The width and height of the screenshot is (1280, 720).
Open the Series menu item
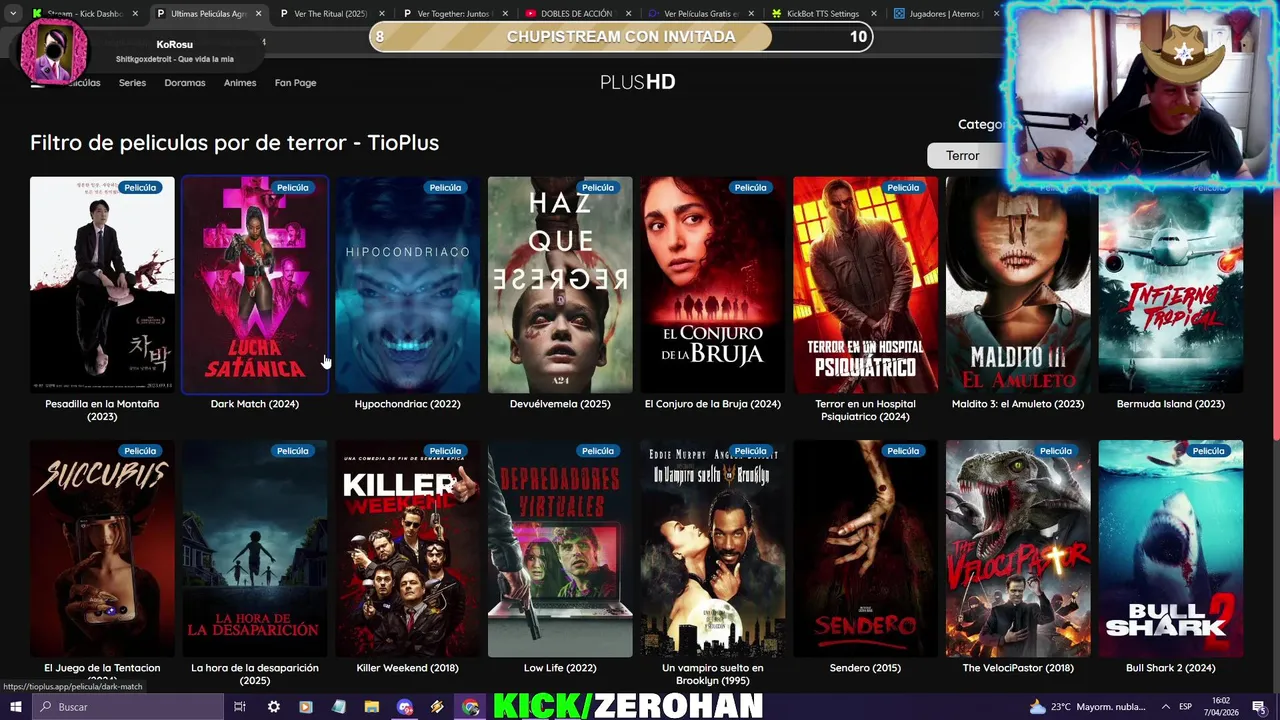132,83
